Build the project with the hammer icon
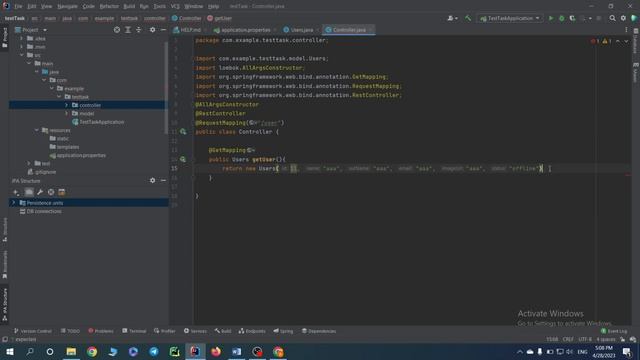The height and width of the screenshot is (360, 640). point(468,18)
